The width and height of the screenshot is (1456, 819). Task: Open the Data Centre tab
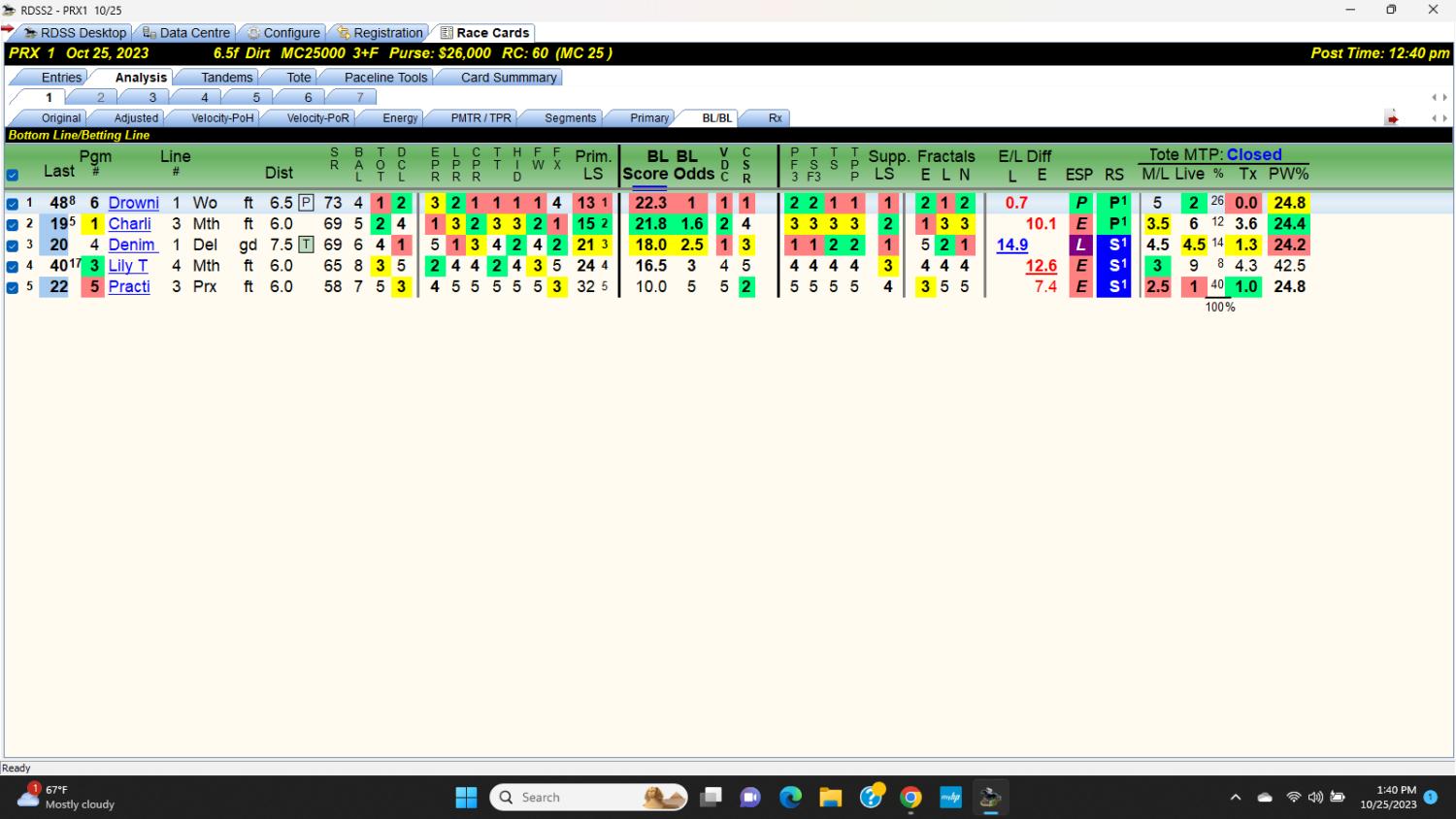(x=186, y=33)
